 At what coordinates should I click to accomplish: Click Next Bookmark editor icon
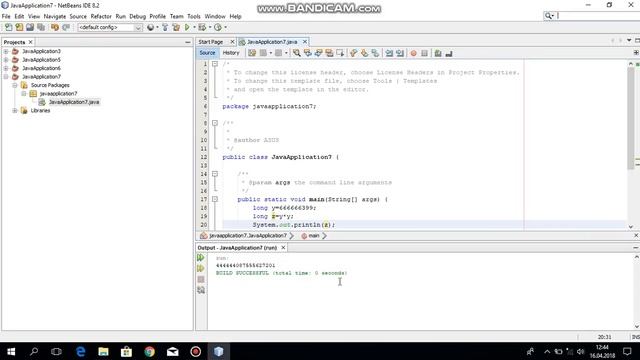[x=364, y=53]
